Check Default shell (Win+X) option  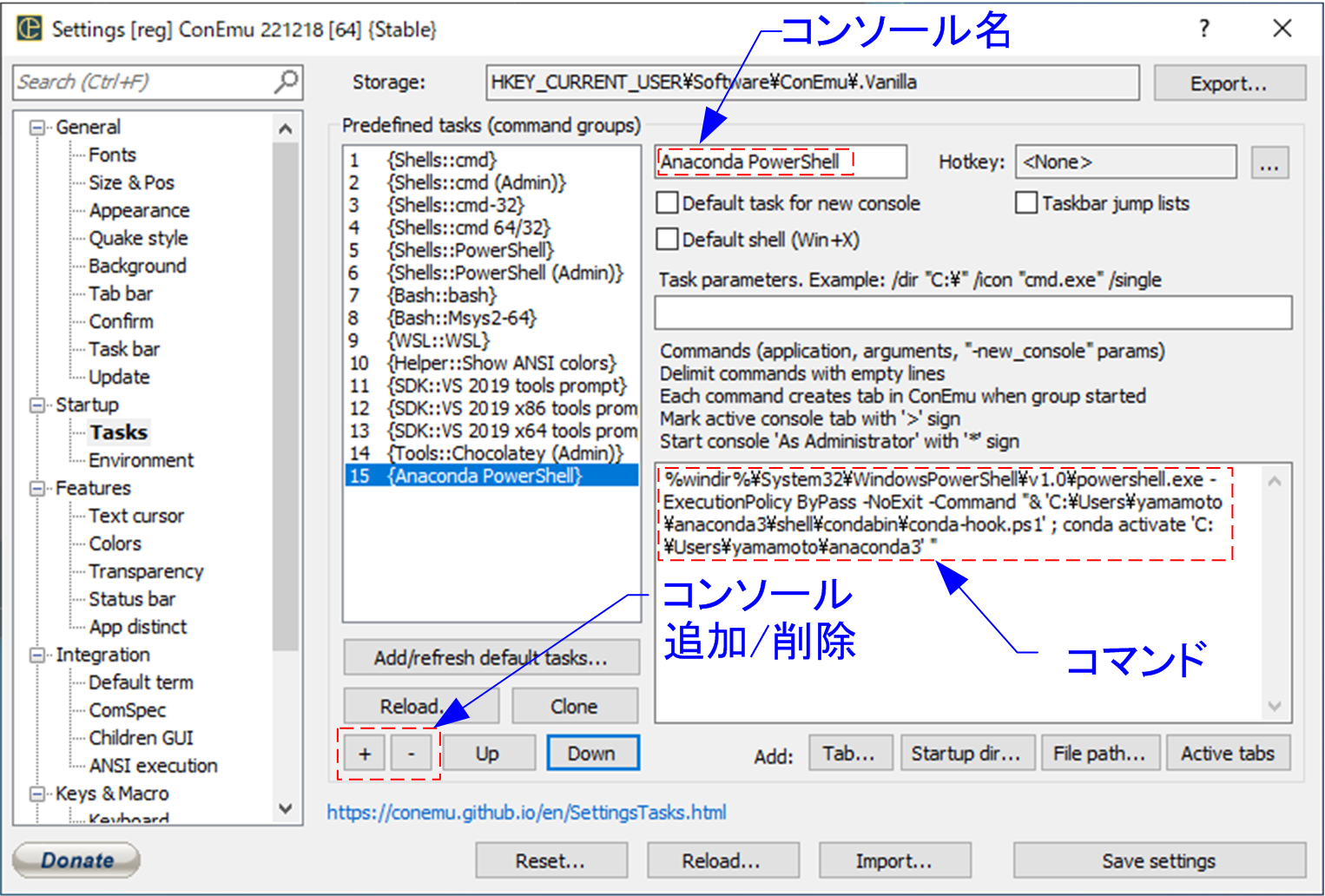(667, 240)
